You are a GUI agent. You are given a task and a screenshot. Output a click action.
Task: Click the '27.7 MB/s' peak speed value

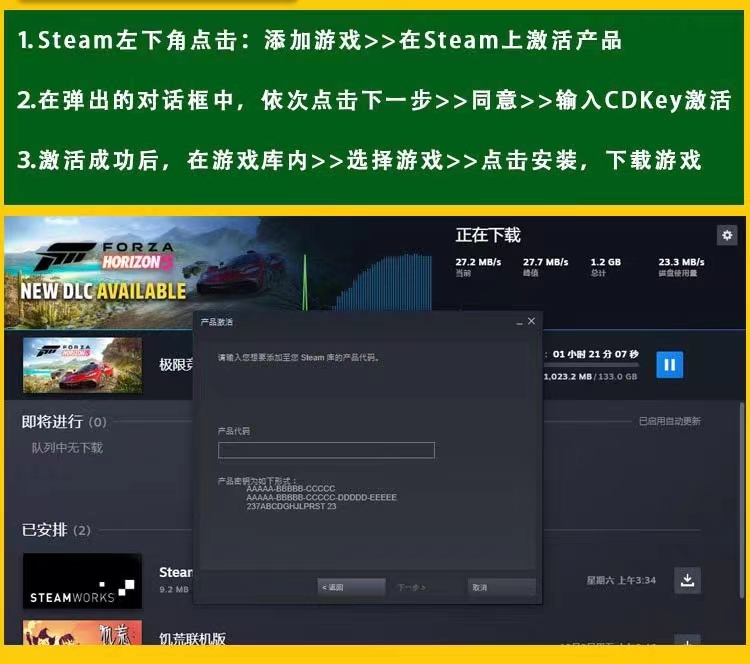point(546,262)
